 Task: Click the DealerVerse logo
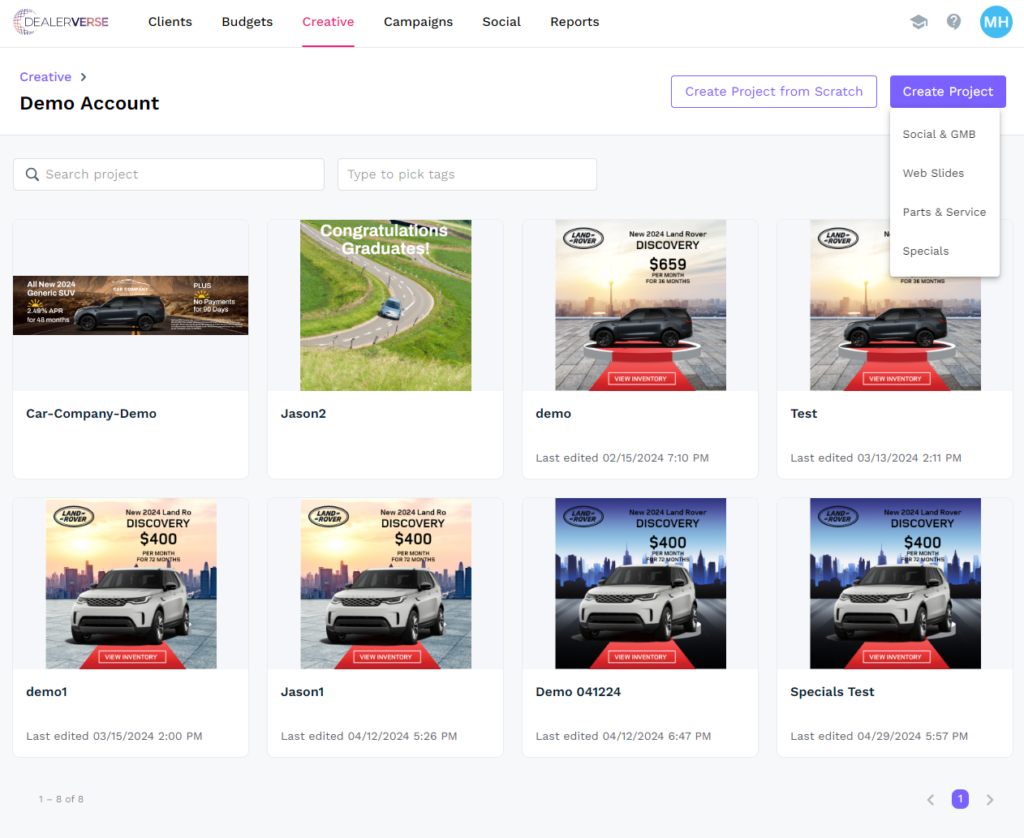pos(61,22)
